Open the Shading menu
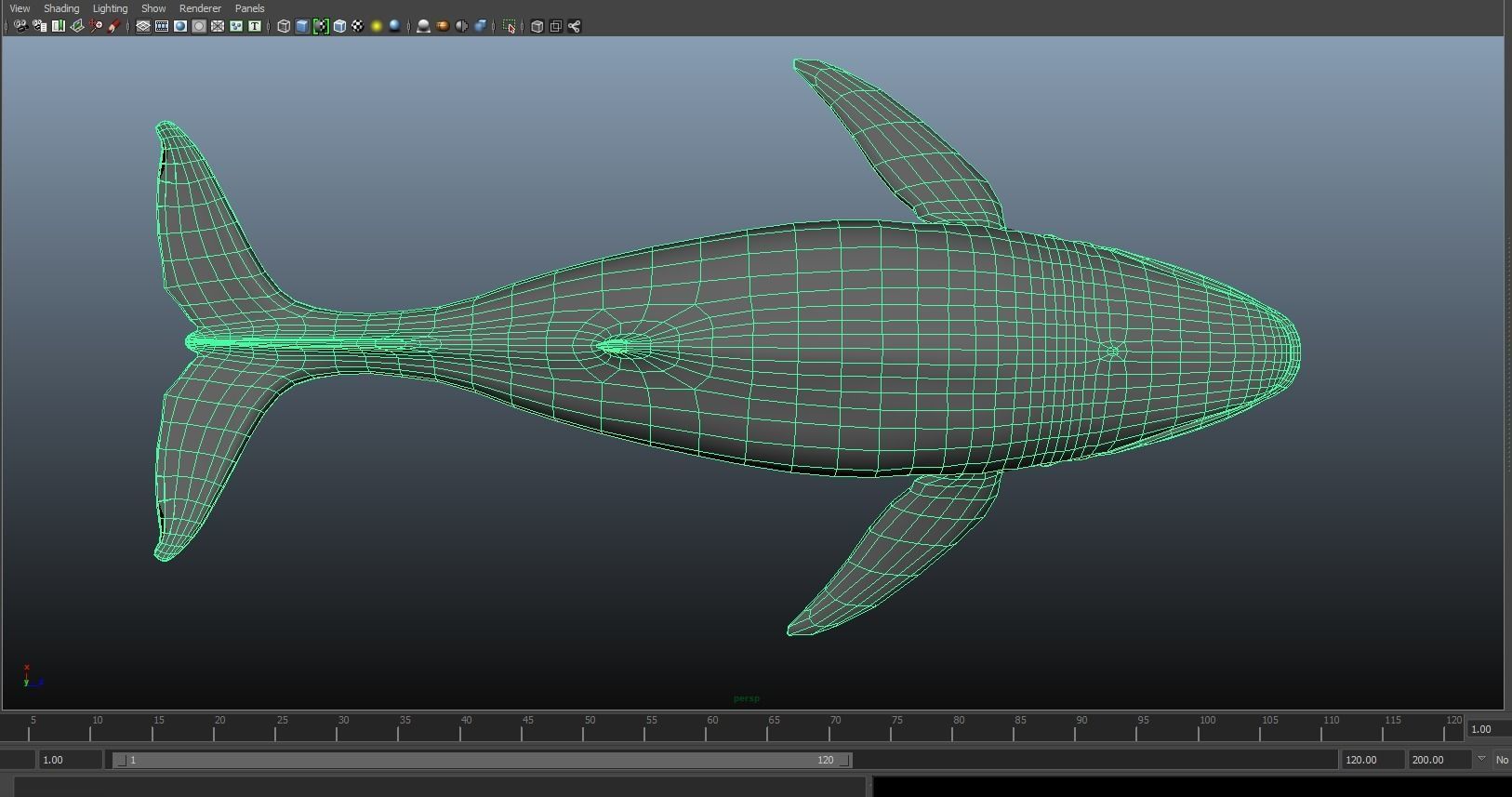 tap(61, 8)
